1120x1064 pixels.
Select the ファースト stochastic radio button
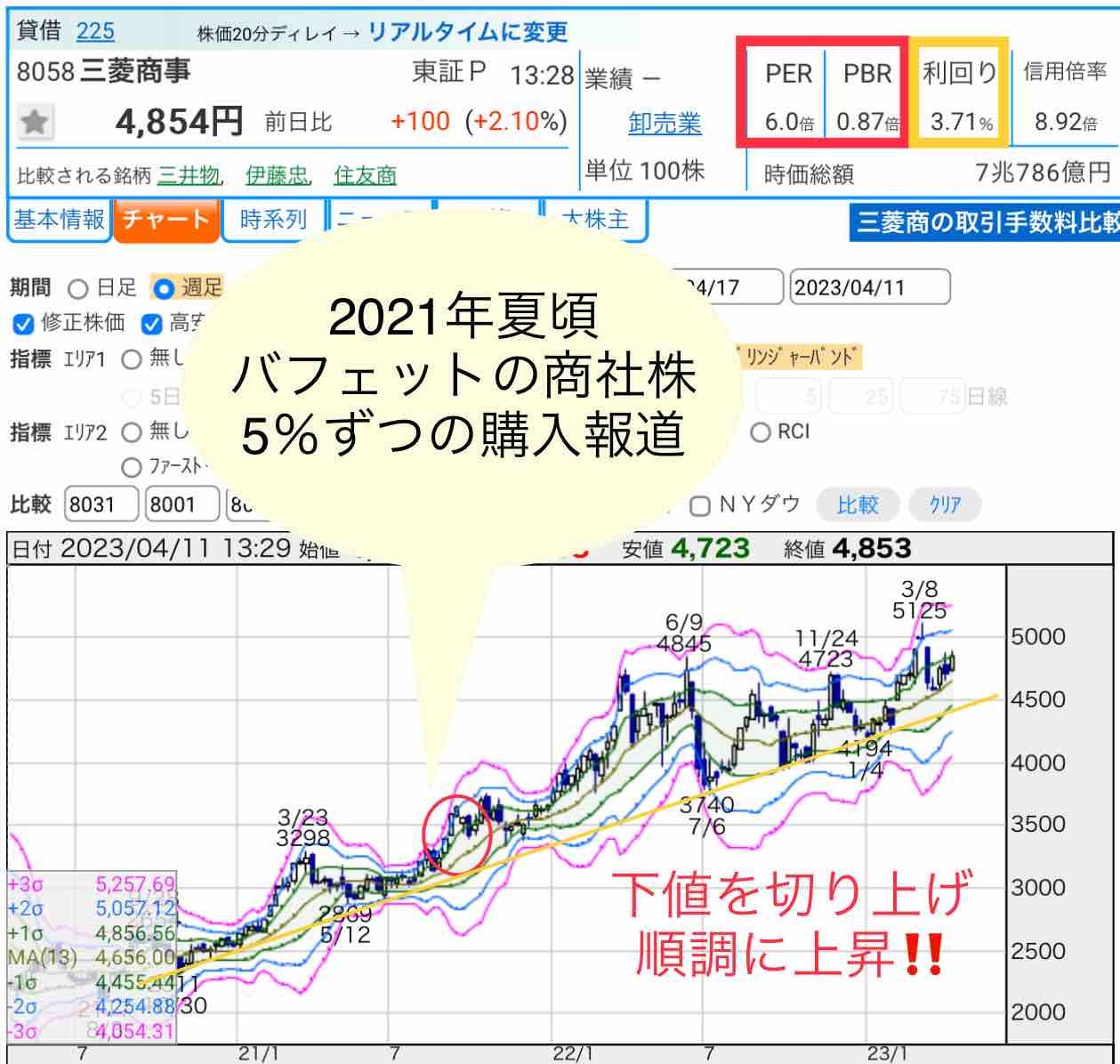(x=132, y=467)
